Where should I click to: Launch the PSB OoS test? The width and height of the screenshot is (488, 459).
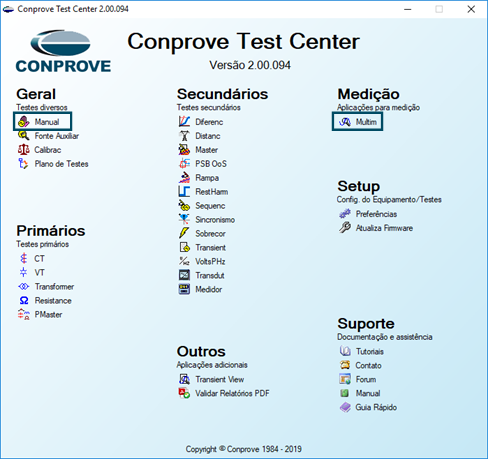[x=211, y=164]
